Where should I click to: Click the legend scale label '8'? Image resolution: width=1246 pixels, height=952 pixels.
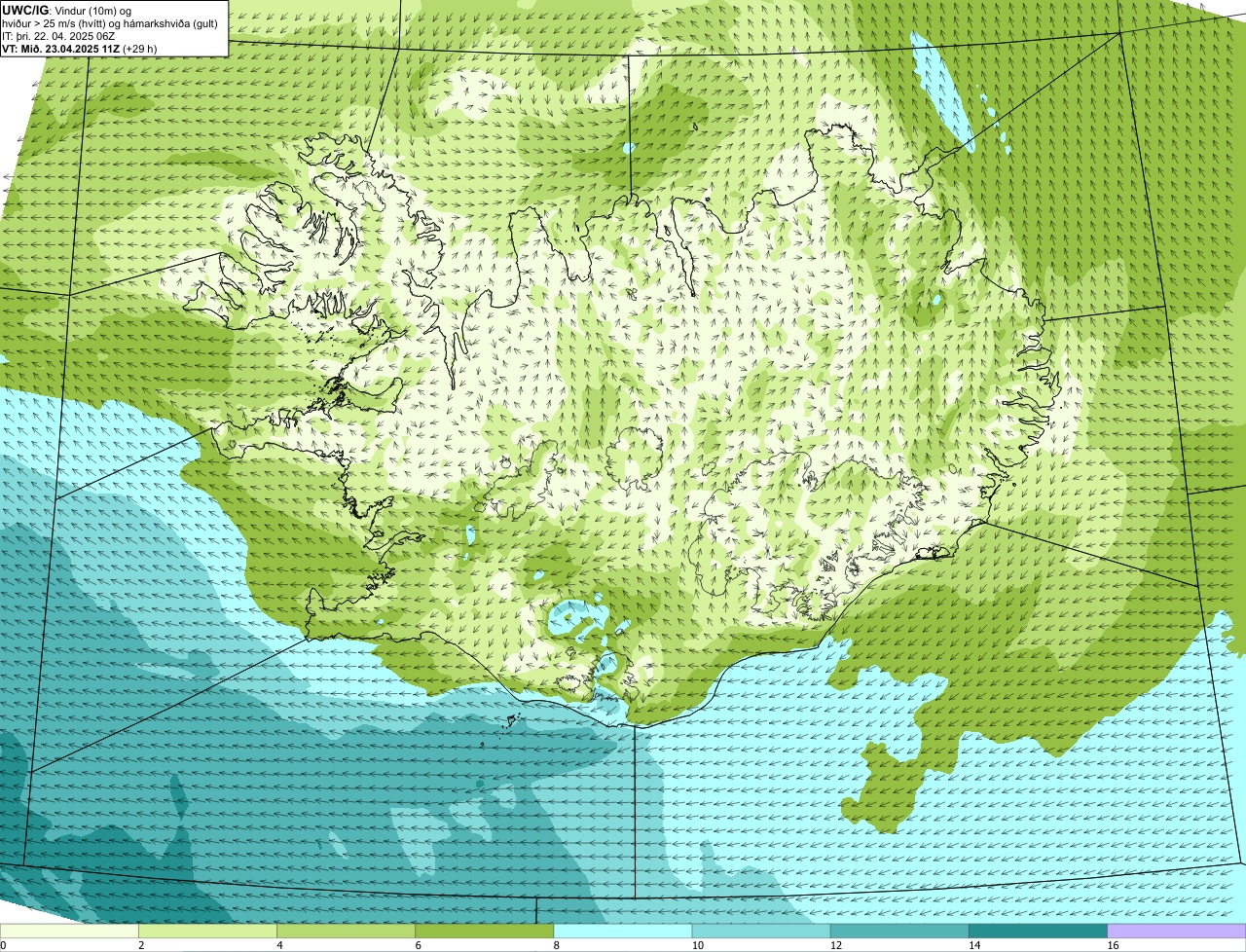(x=556, y=945)
